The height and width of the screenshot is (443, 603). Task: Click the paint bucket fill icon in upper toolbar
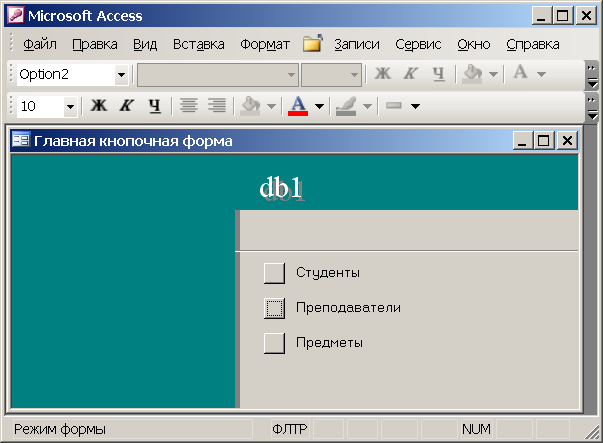click(472, 73)
